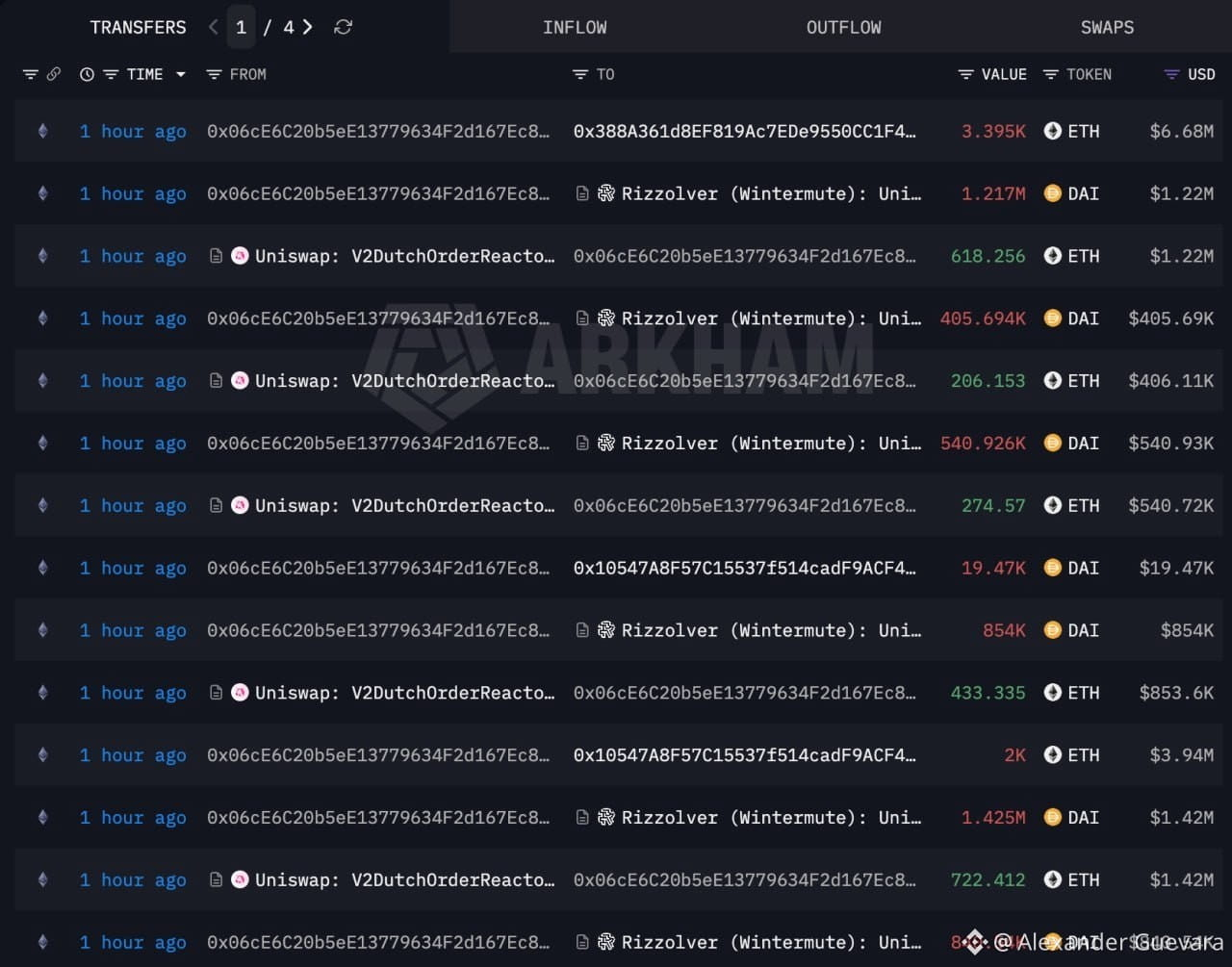The image size is (1232, 967).
Task: Click the value 722.412
Action: click(x=988, y=879)
